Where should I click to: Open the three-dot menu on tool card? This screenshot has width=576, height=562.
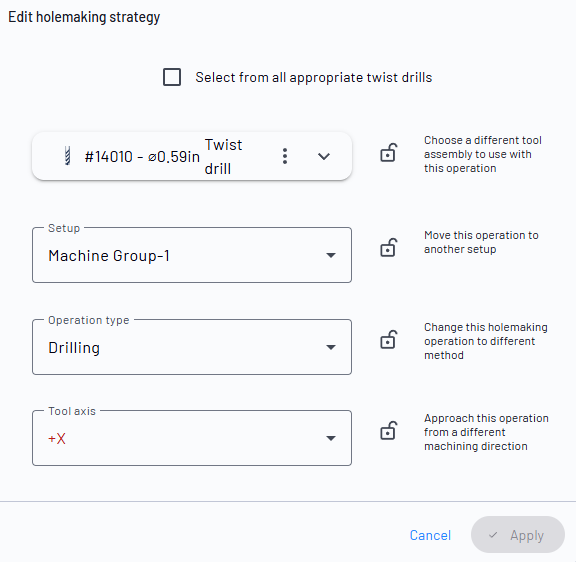pyautogui.click(x=285, y=156)
